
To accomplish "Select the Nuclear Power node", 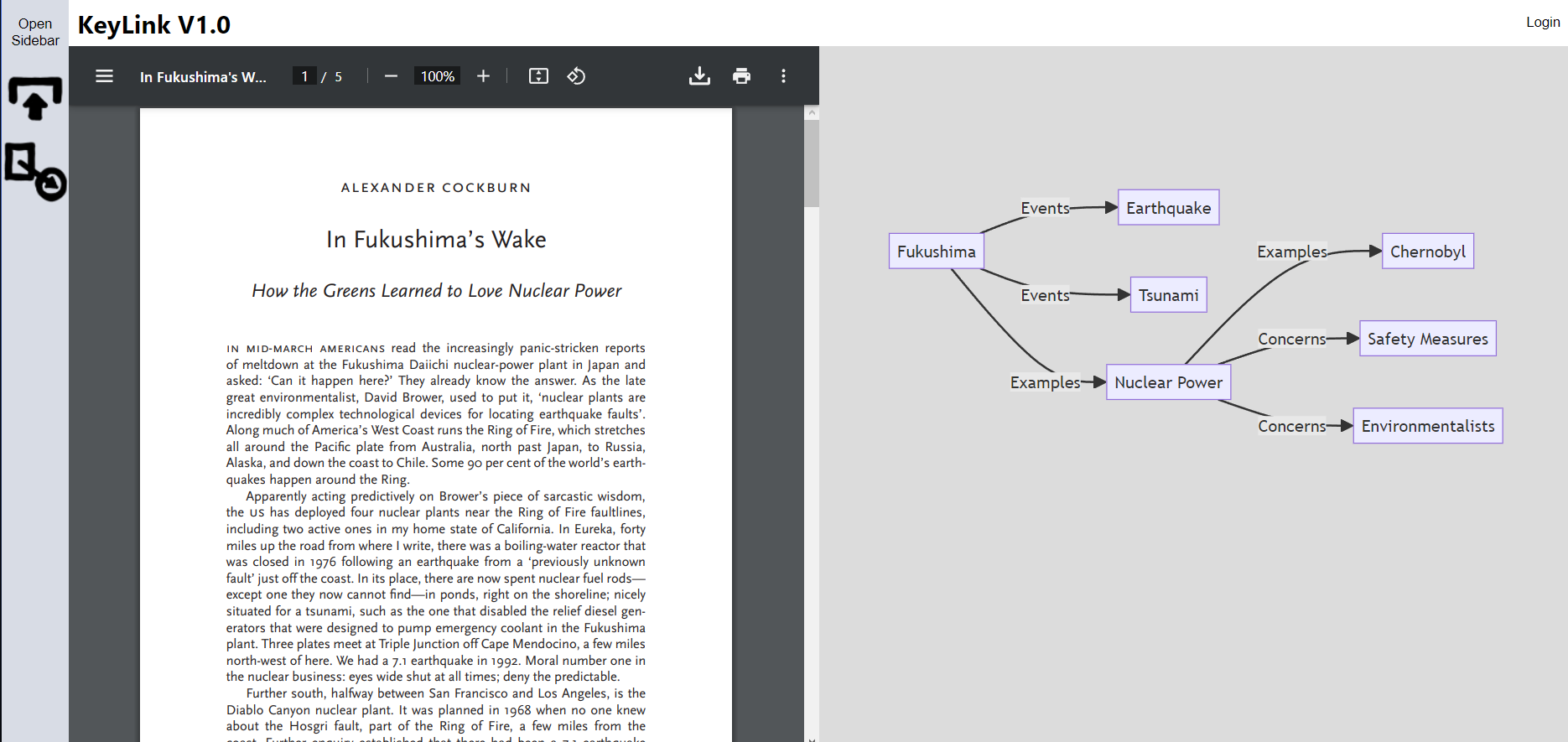I will [x=1168, y=382].
